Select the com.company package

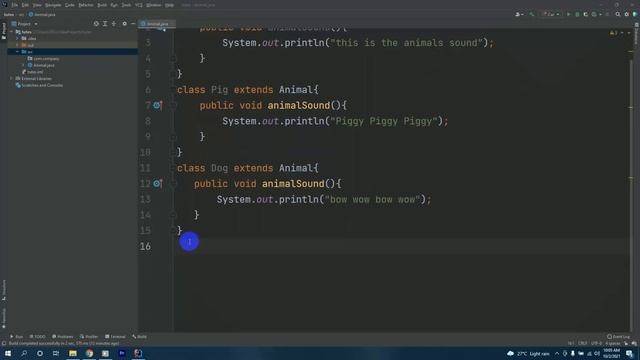coord(44,59)
